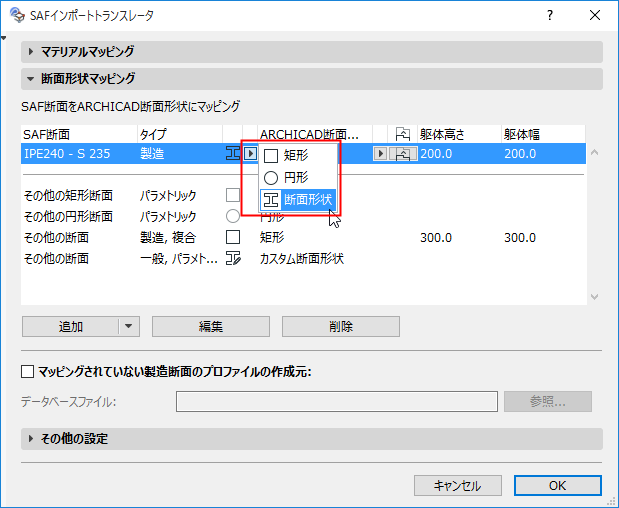The image size is (619, 508).
Task: Close the SAF translator dialog
Action: click(x=595, y=15)
